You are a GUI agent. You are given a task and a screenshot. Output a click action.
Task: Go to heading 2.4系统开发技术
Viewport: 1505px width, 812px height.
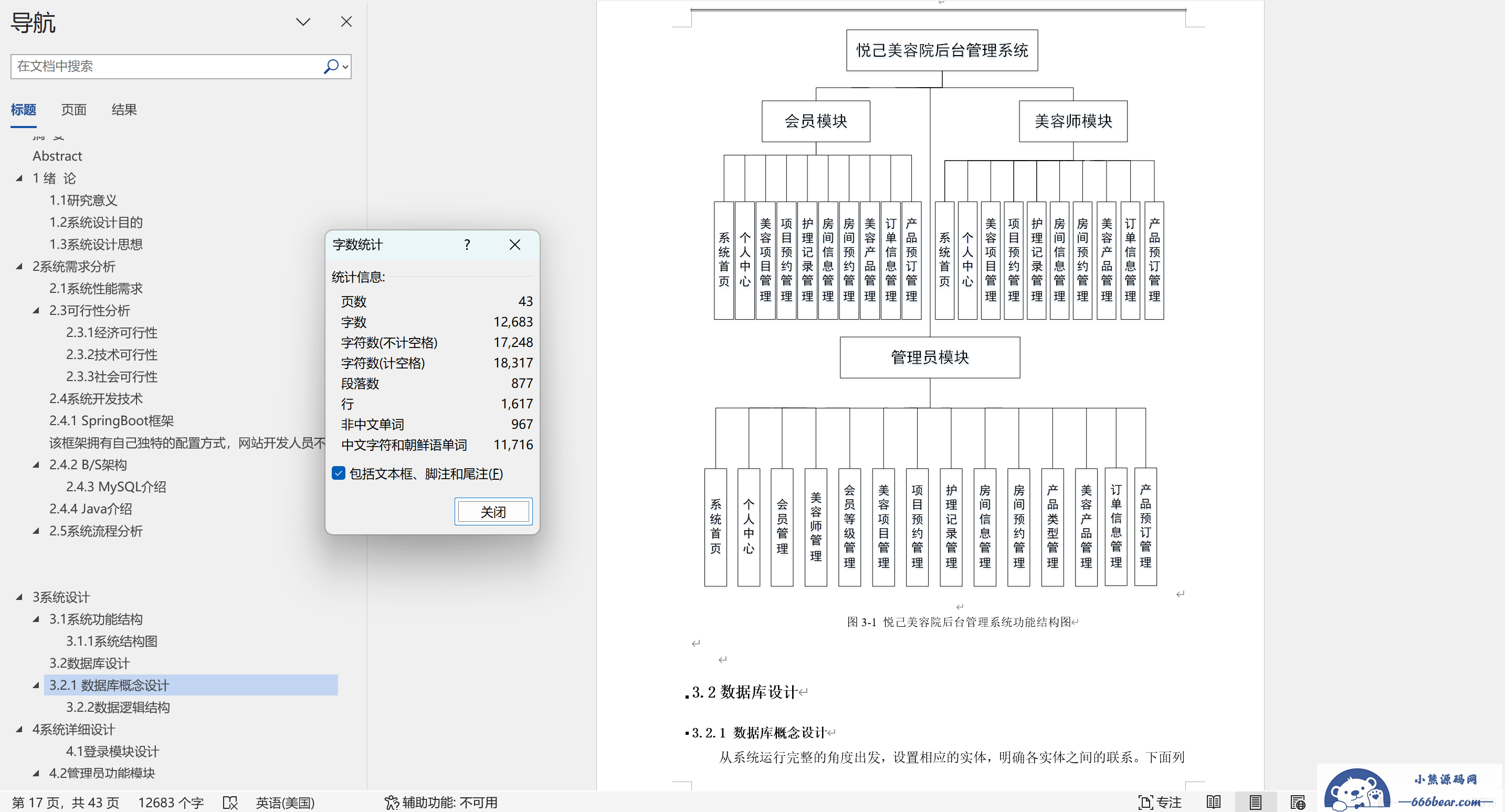(x=96, y=398)
